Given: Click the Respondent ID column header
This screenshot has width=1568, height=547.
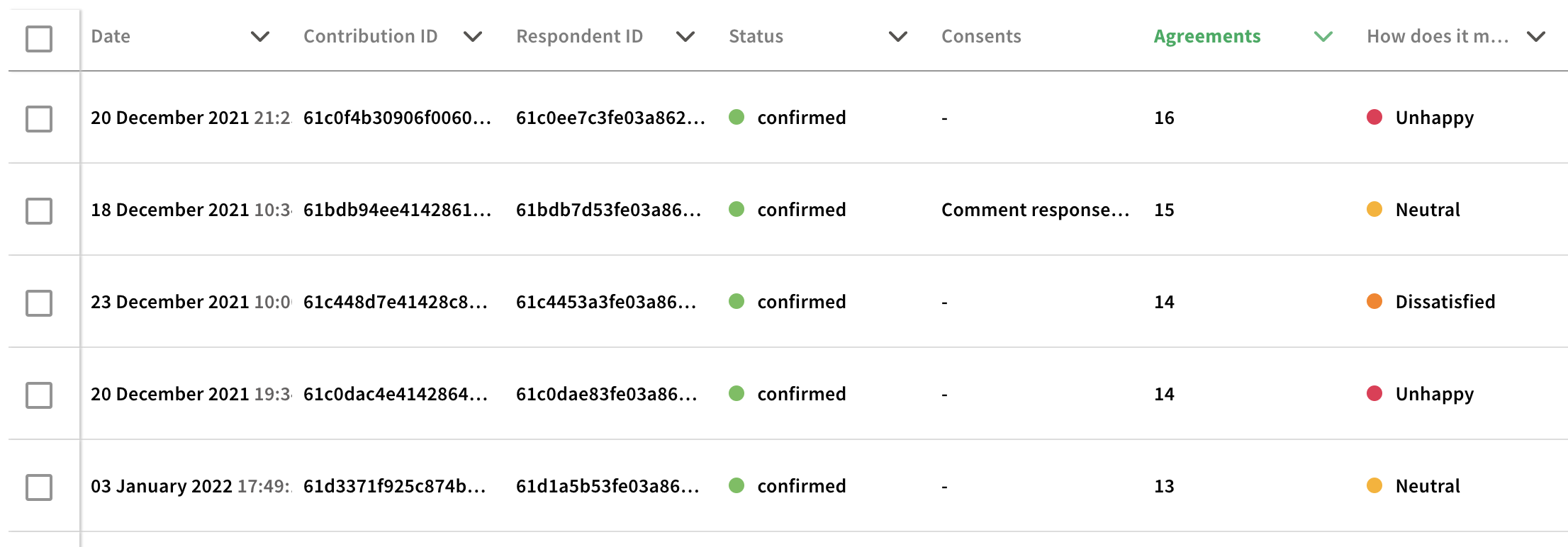Looking at the screenshot, I should (579, 36).
